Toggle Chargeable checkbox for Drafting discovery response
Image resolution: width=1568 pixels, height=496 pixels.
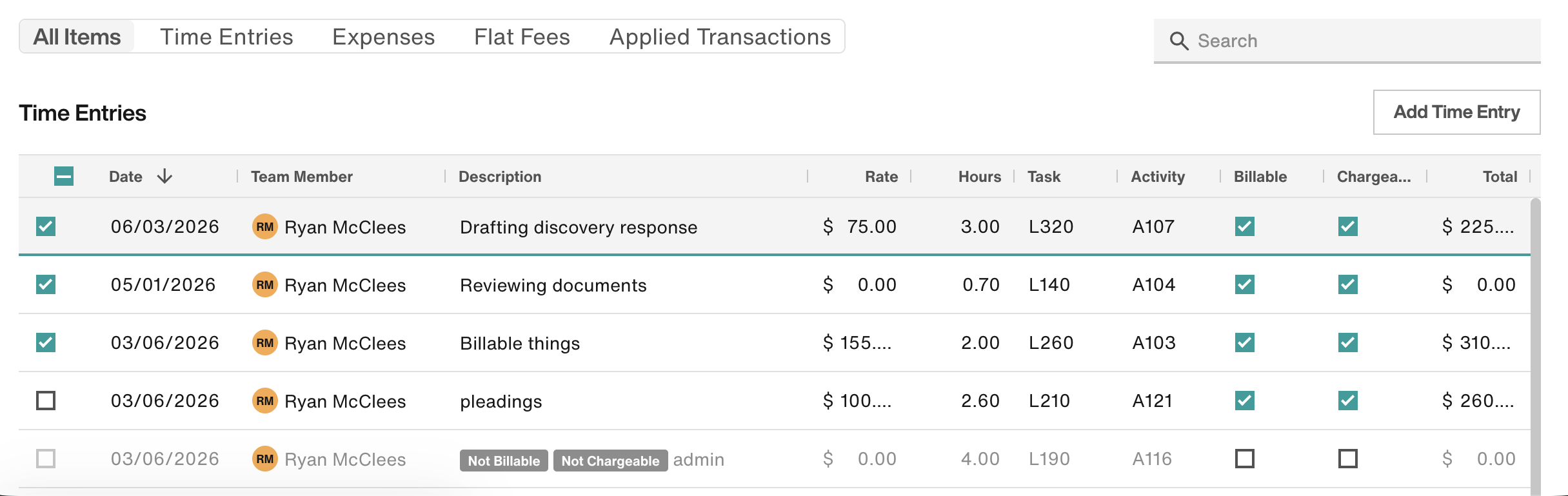point(1348,226)
